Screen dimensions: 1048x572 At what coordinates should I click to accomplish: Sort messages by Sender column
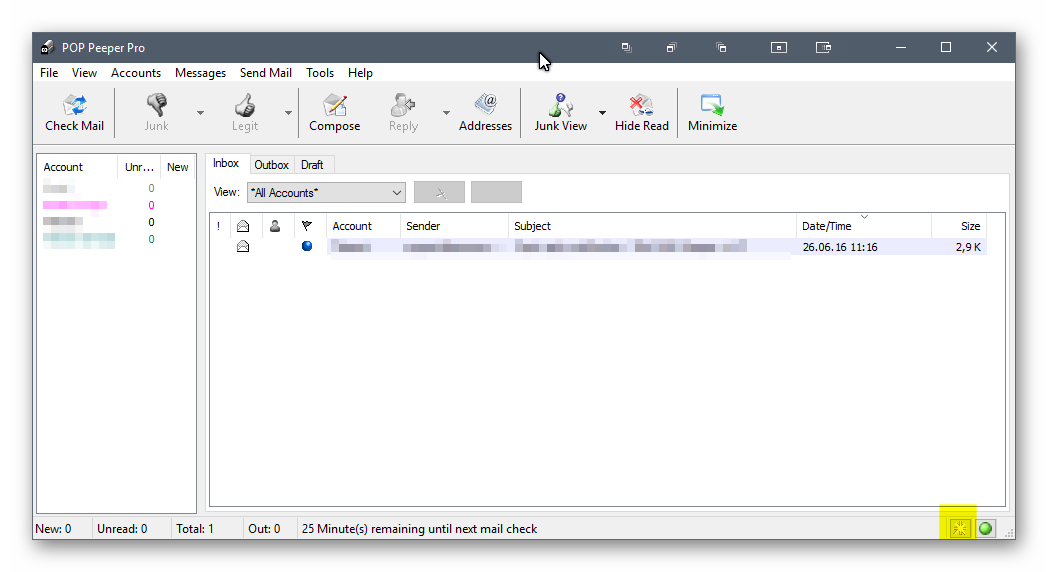pyautogui.click(x=454, y=226)
